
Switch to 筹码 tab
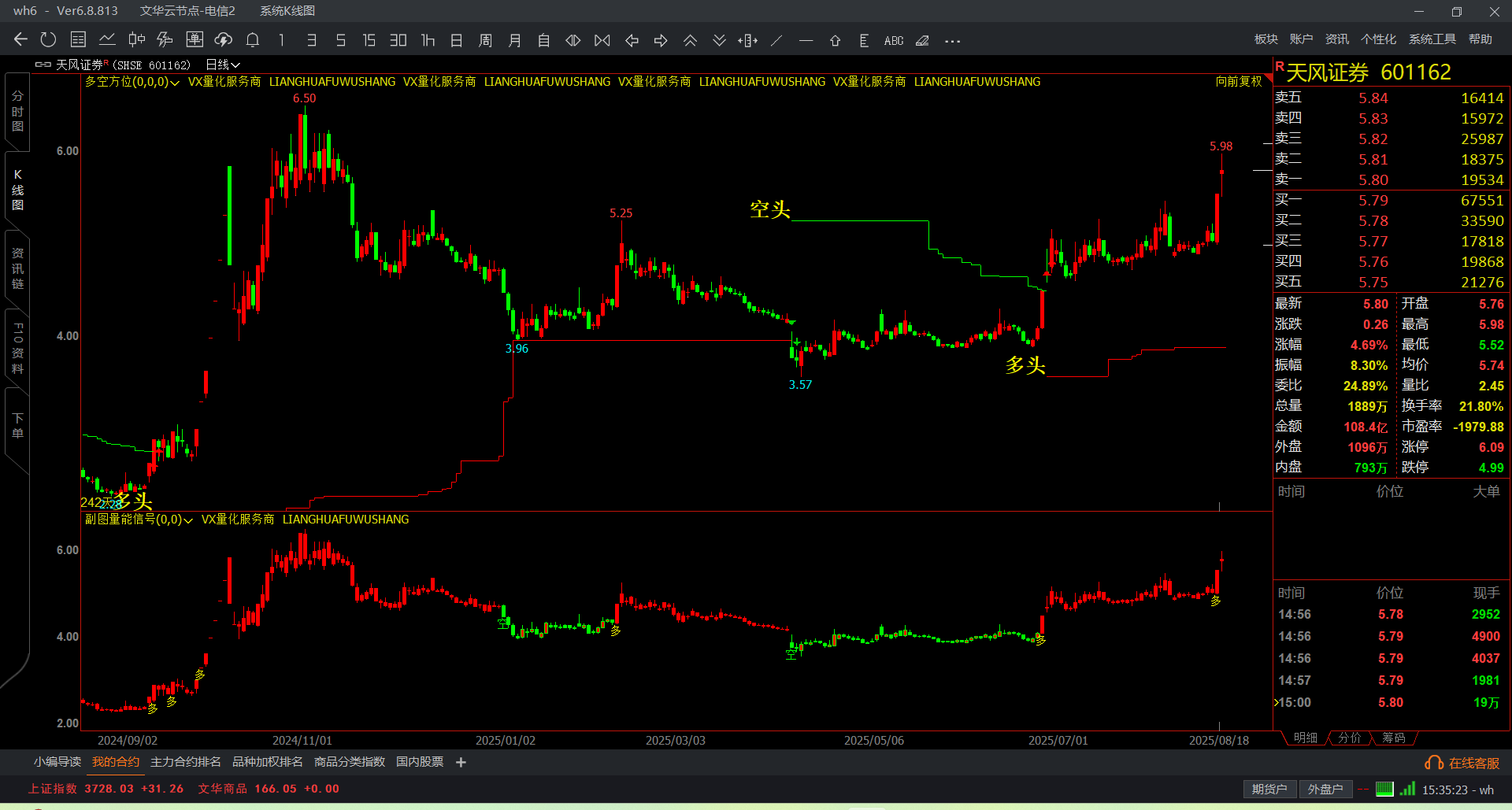click(x=1393, y=738)
